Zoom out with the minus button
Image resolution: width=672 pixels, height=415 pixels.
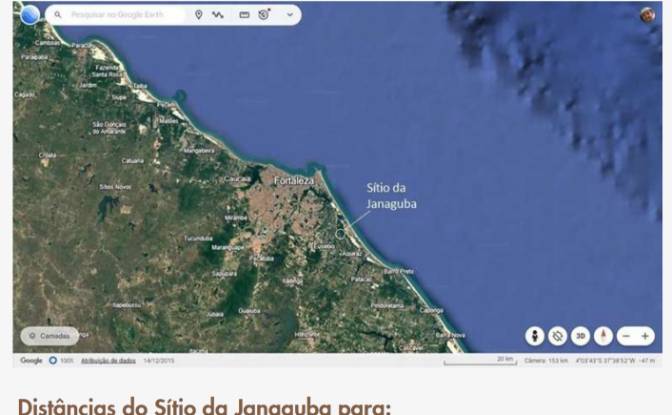[x=626, y=336]
